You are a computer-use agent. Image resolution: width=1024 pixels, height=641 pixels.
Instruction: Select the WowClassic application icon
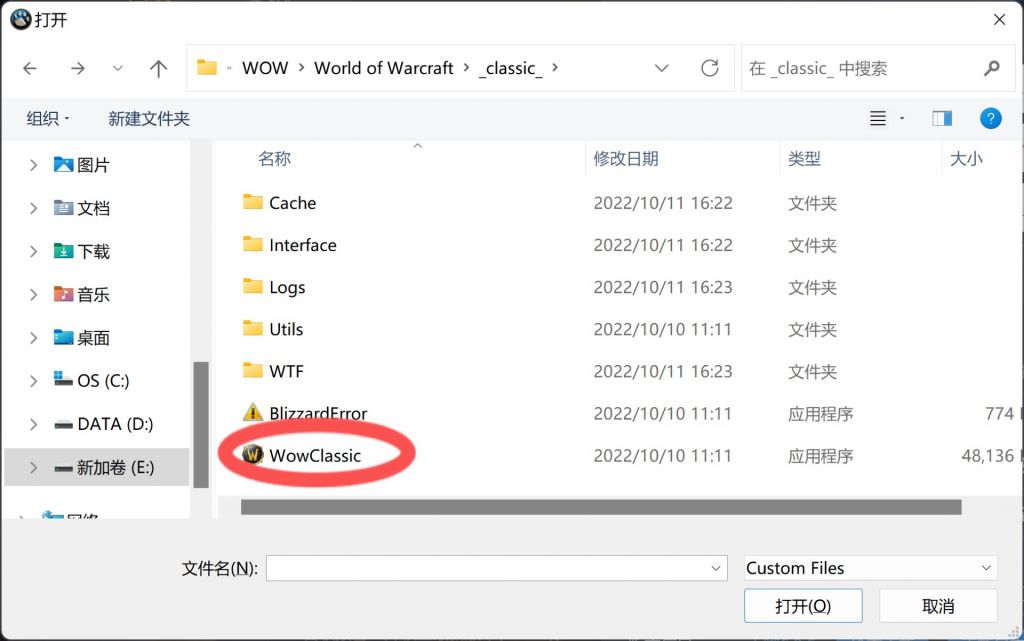click(253, 454)
